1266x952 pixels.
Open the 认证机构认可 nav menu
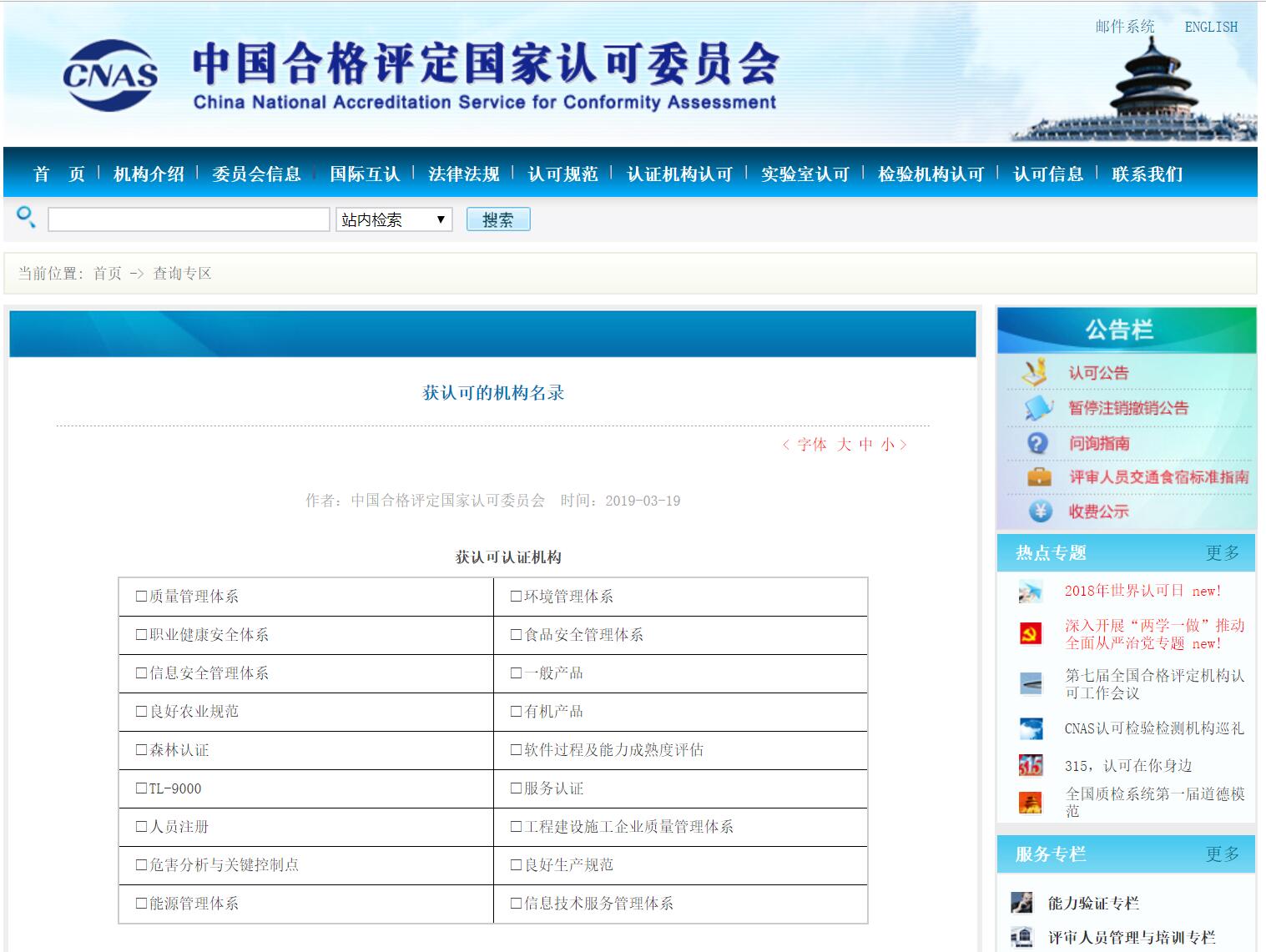[679, 174]
